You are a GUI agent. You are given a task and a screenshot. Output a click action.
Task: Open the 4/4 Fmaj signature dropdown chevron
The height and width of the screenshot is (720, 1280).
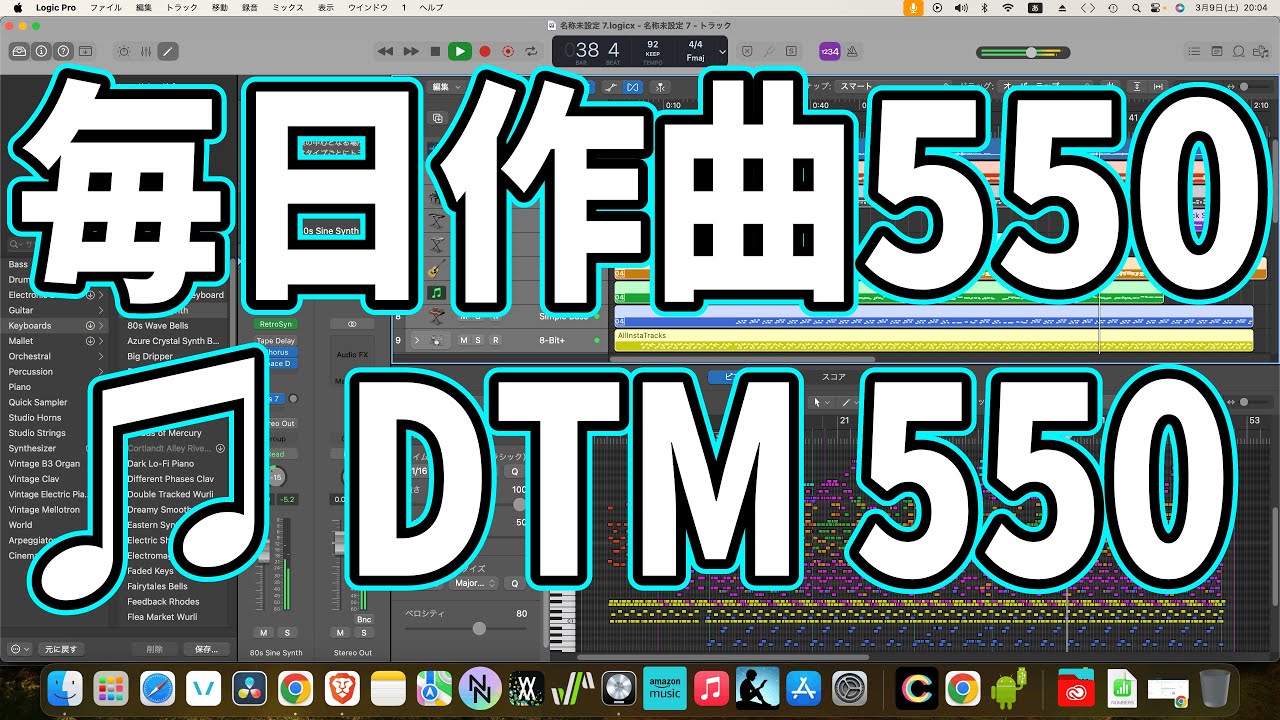coord(723,50)
